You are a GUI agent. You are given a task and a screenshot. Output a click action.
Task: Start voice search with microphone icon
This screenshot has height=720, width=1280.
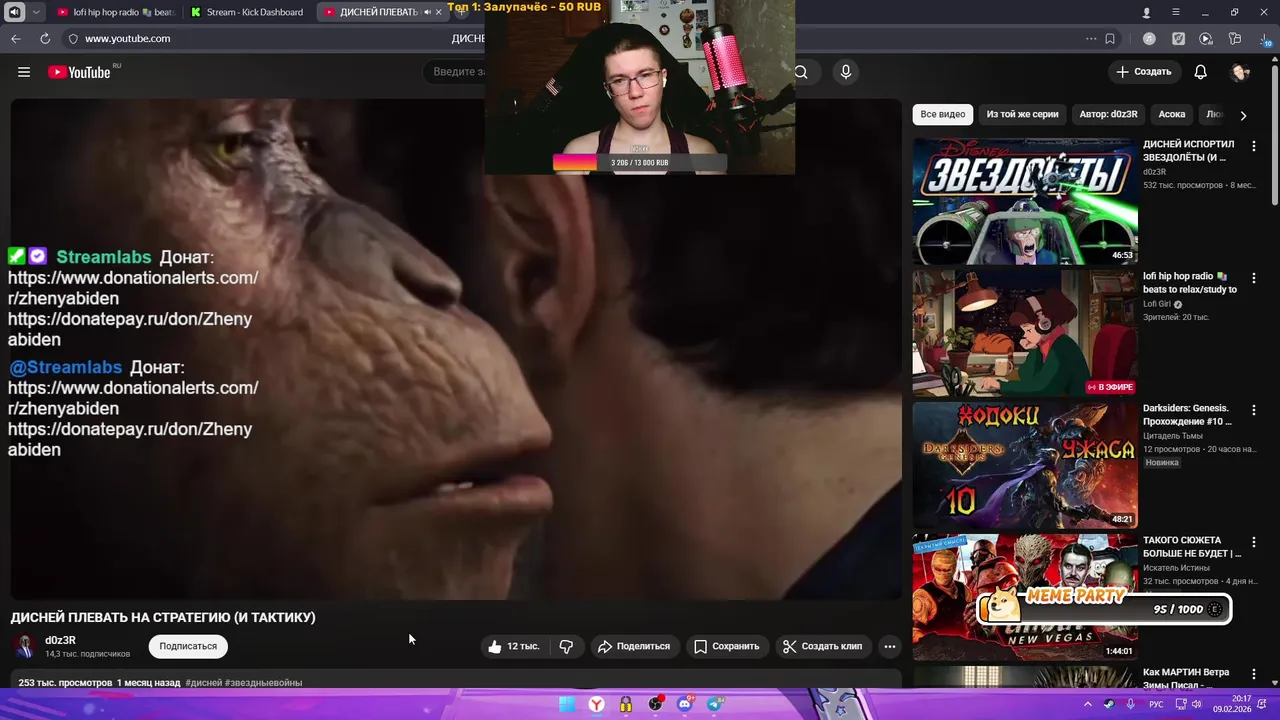846,72
